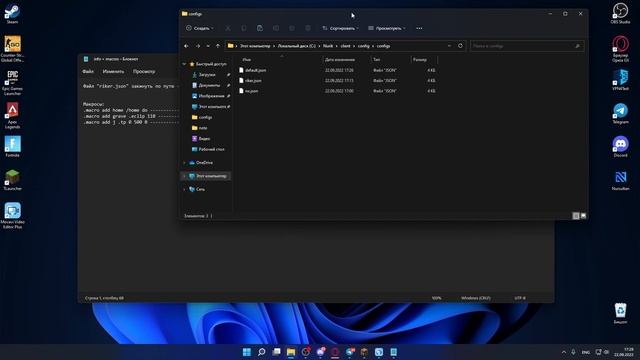Select the third json file in list
The width and height of the screenshot is (640, 360).
(x=251, y=91)
